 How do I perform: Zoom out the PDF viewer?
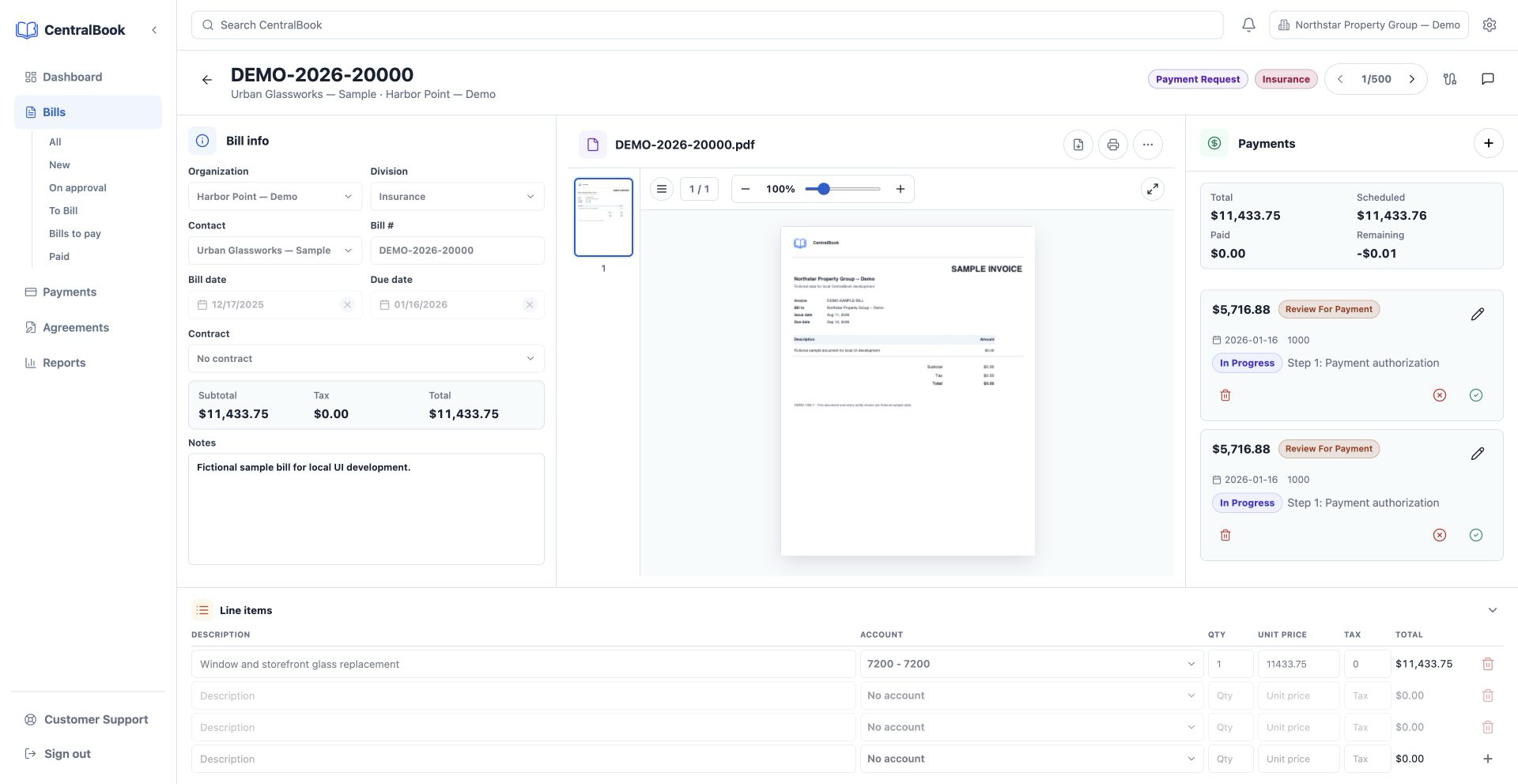point(746,189)
